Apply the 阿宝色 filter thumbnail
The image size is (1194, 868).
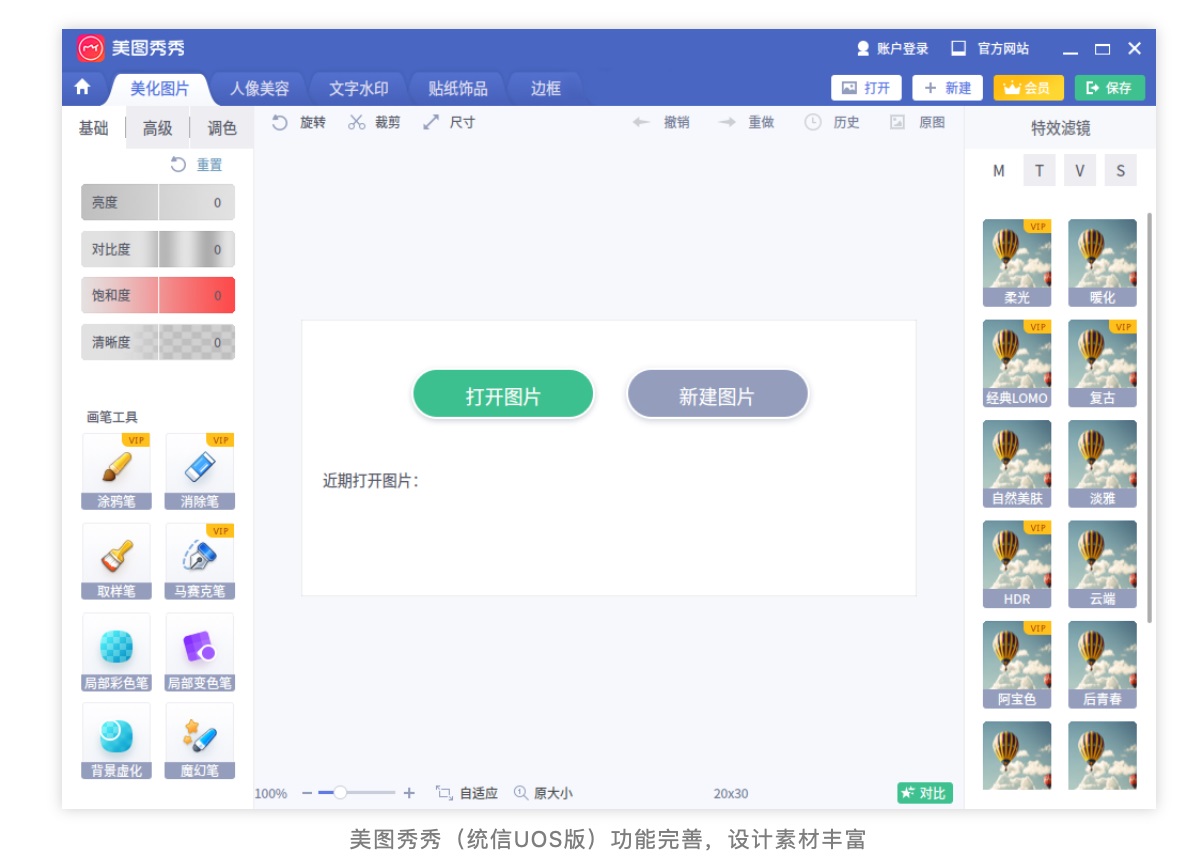click(x=1017, y=665)
